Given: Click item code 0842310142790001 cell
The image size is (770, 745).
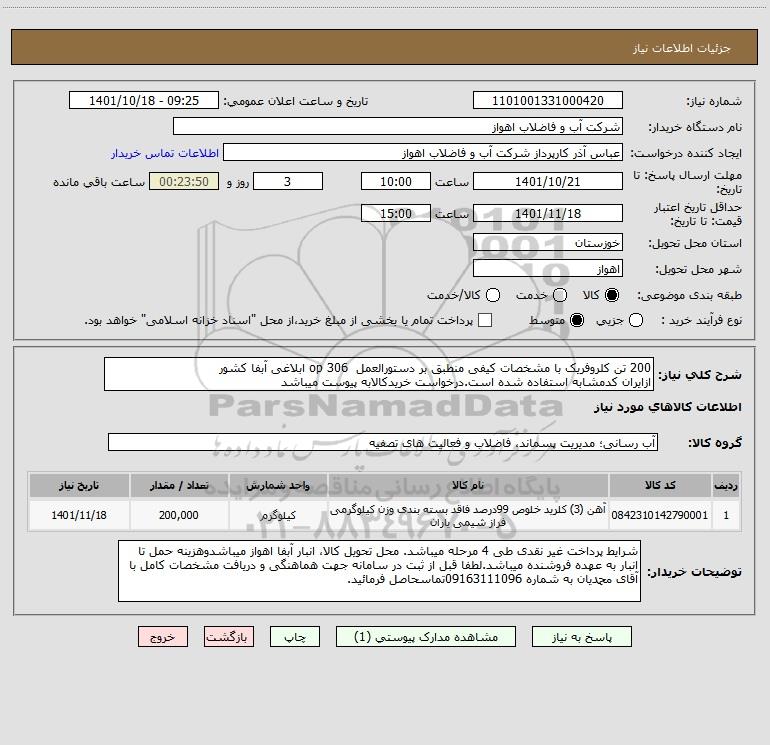Looking at the screenshot, I should pos(660,515).
